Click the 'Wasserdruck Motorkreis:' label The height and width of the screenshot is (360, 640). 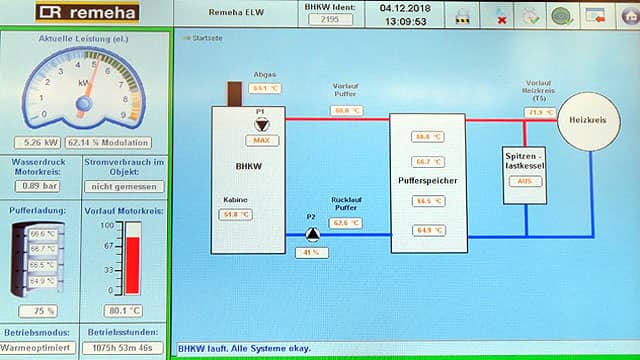pyautogui.click(x=38, y=167)
